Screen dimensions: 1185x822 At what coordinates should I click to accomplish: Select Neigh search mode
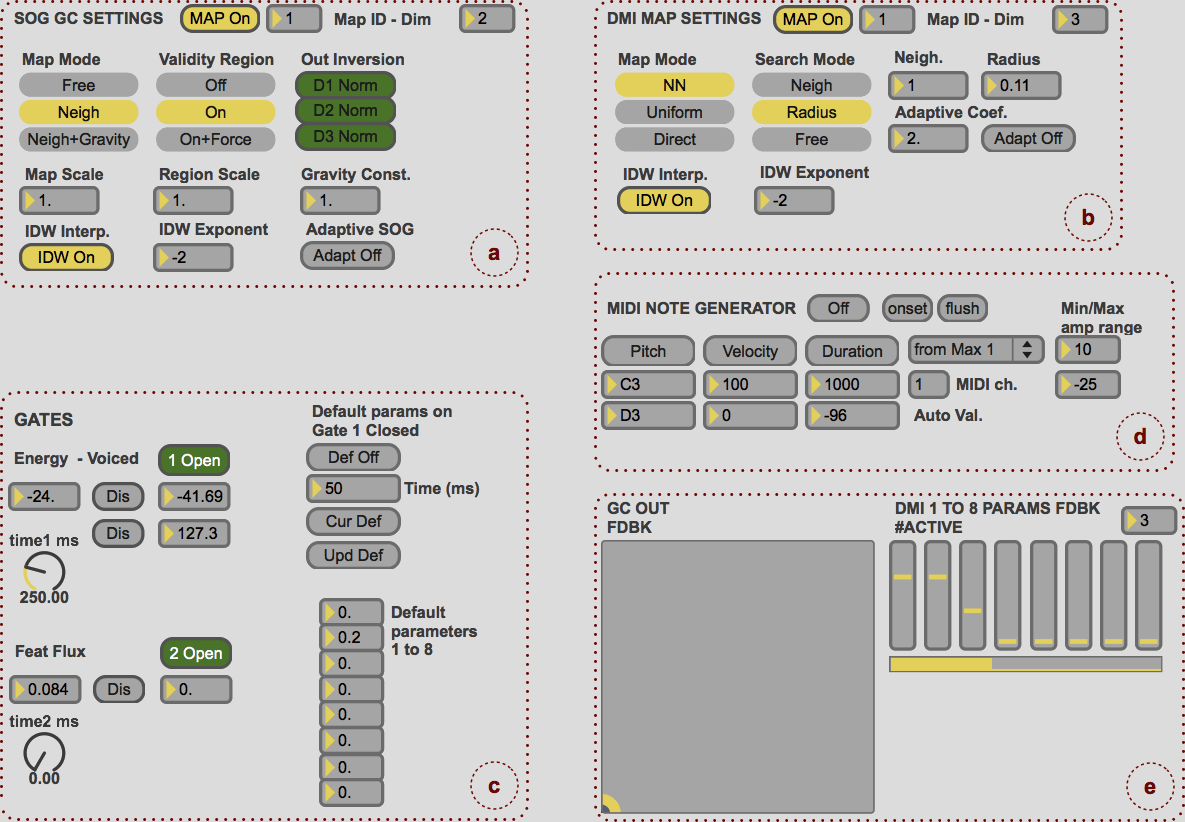[812, 85]
